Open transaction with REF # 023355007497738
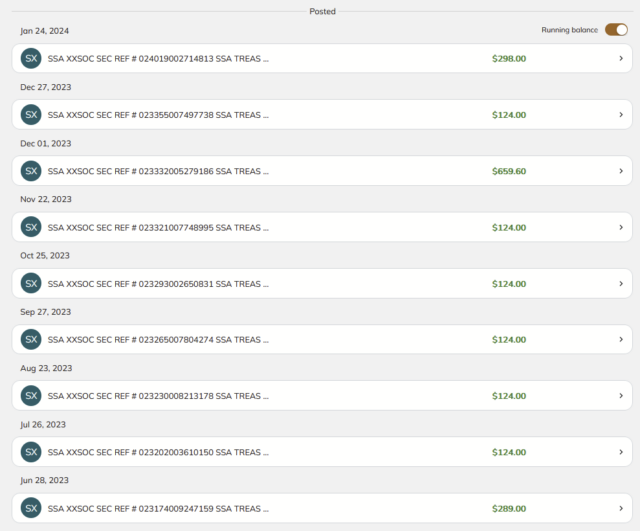This screenshot has width=640, height=531. click(158, 115)
